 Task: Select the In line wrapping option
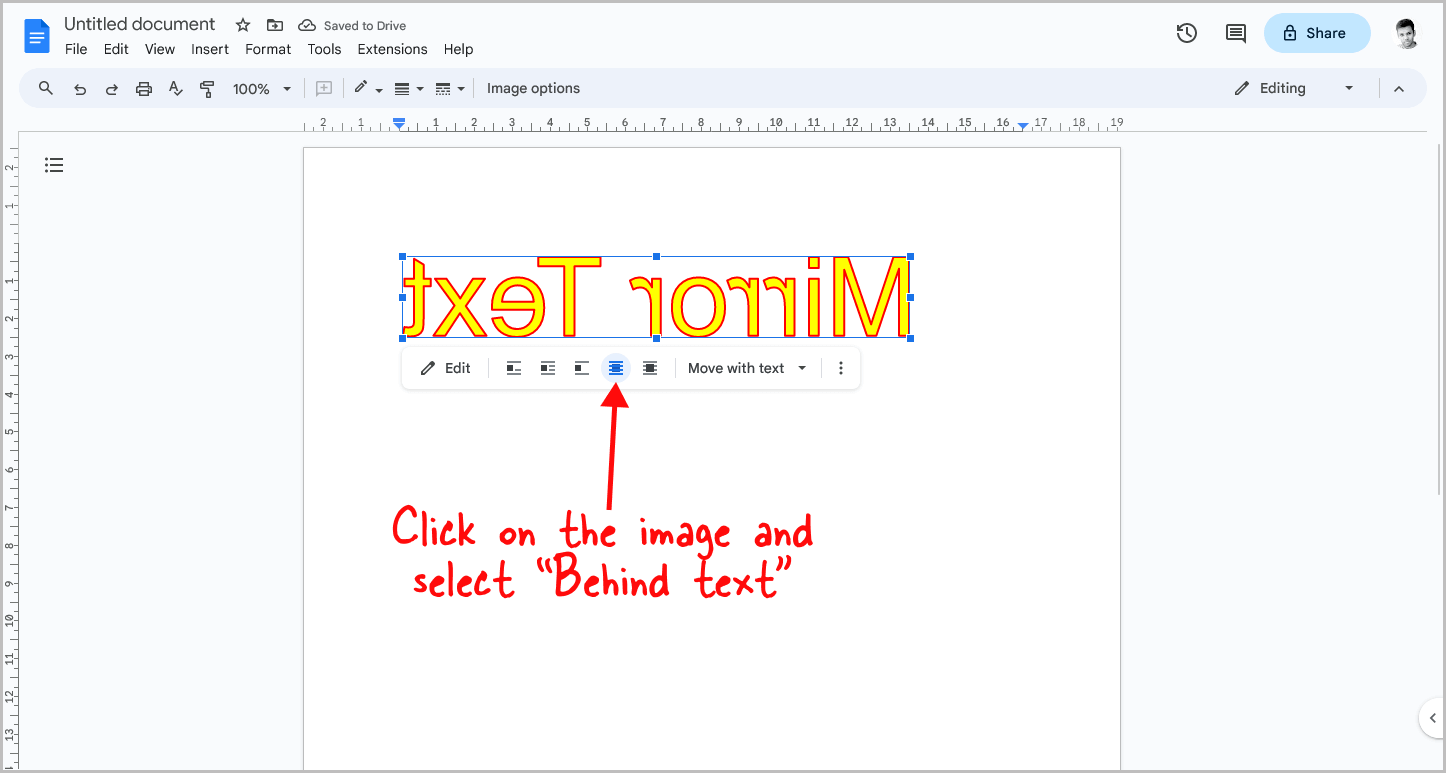(x=513, y=368)
